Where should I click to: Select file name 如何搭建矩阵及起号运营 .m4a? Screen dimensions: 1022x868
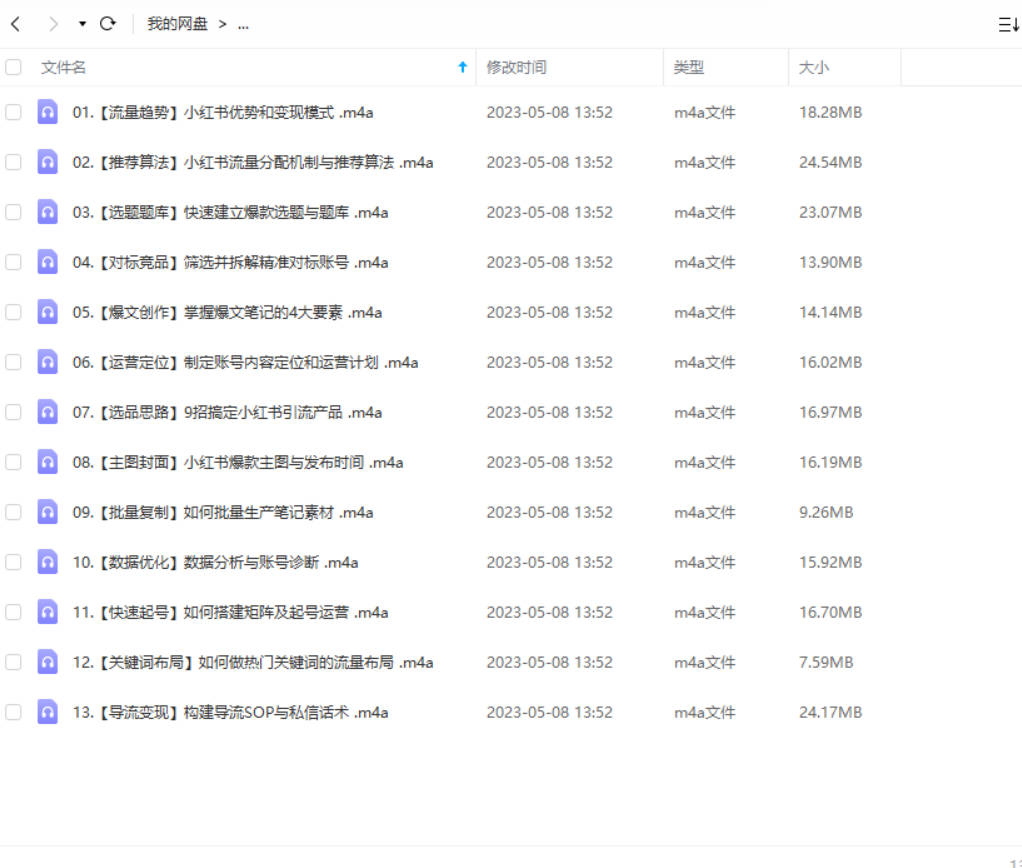(x=285, y=613)
